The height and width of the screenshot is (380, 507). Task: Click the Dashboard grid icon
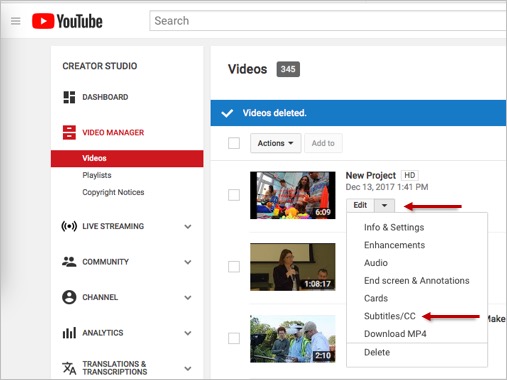[69, 97]
